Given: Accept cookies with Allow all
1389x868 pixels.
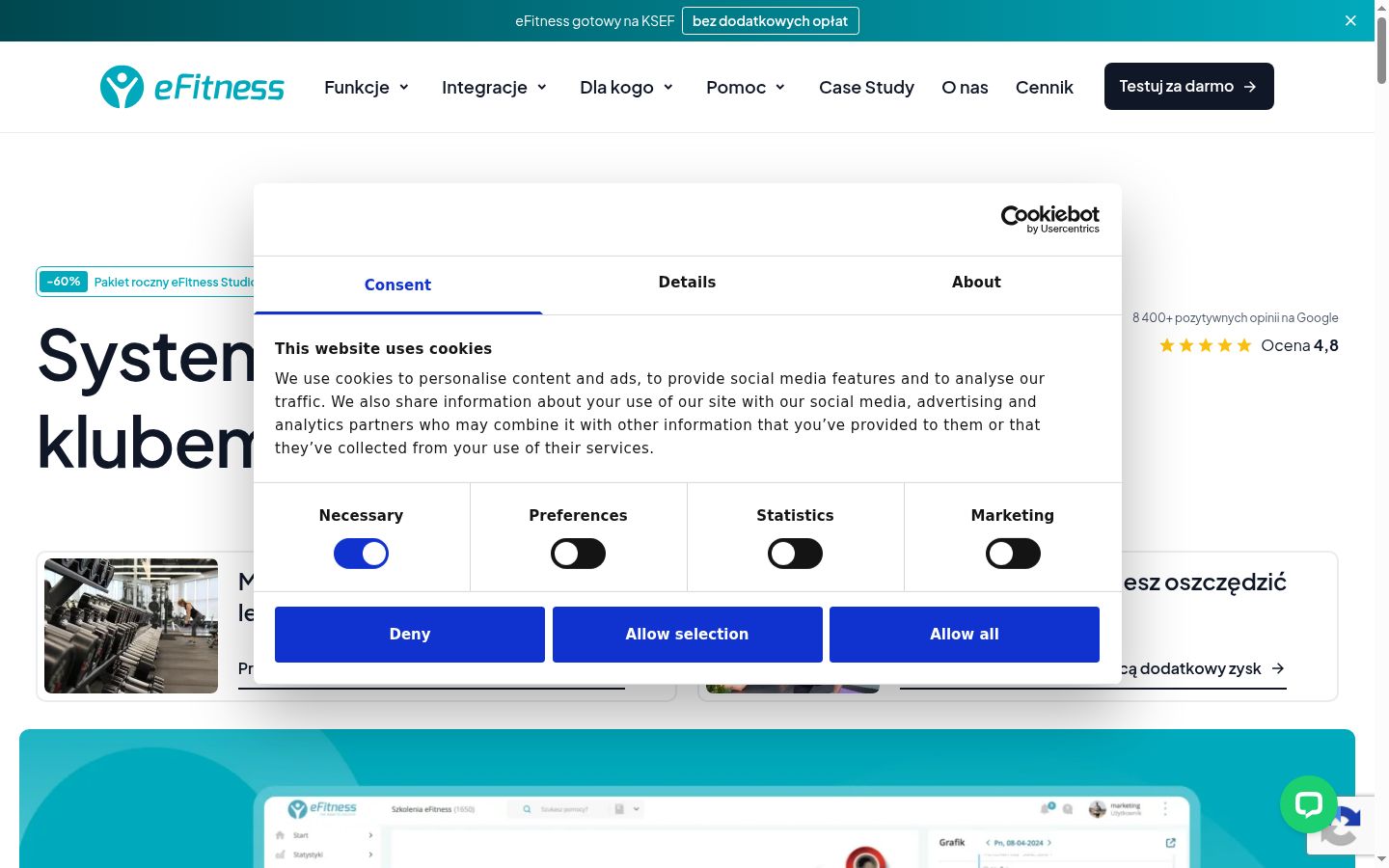Looking at the screenshot, I should [965, 635].
